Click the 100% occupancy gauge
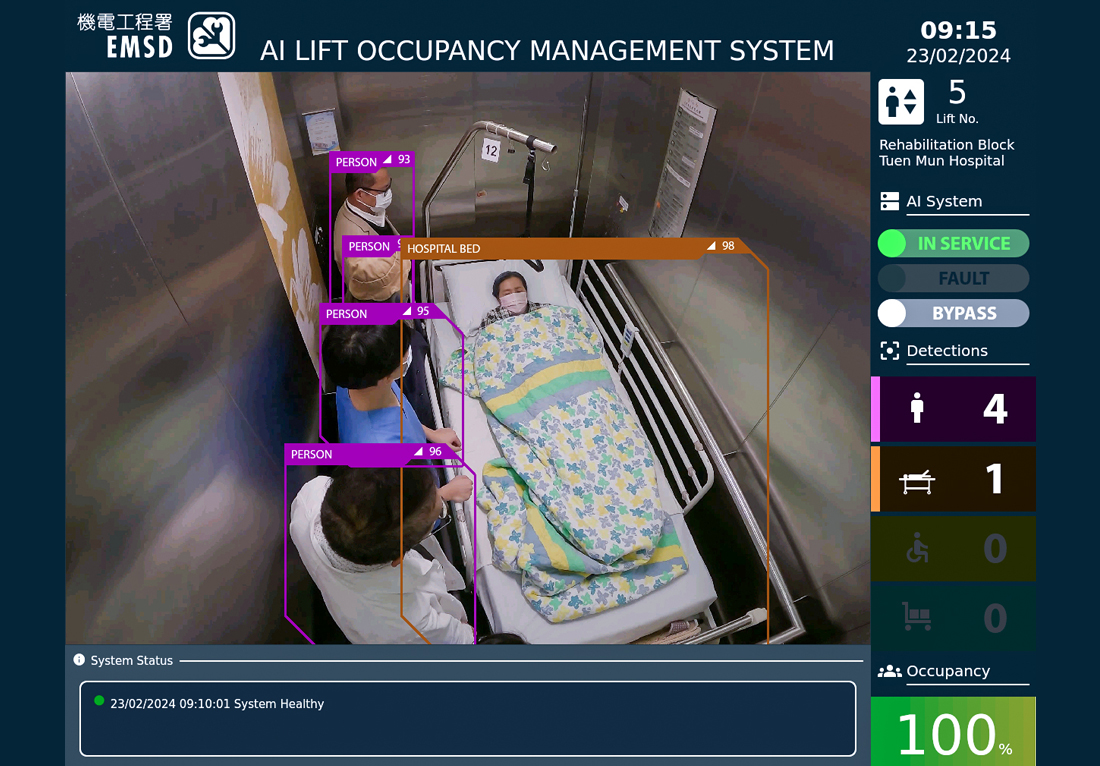Image resolution: width=1100 pixels, height=766 pixels. pos(953,733)
